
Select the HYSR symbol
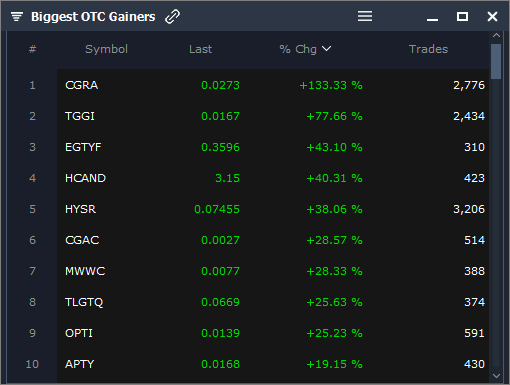point(80,209)
